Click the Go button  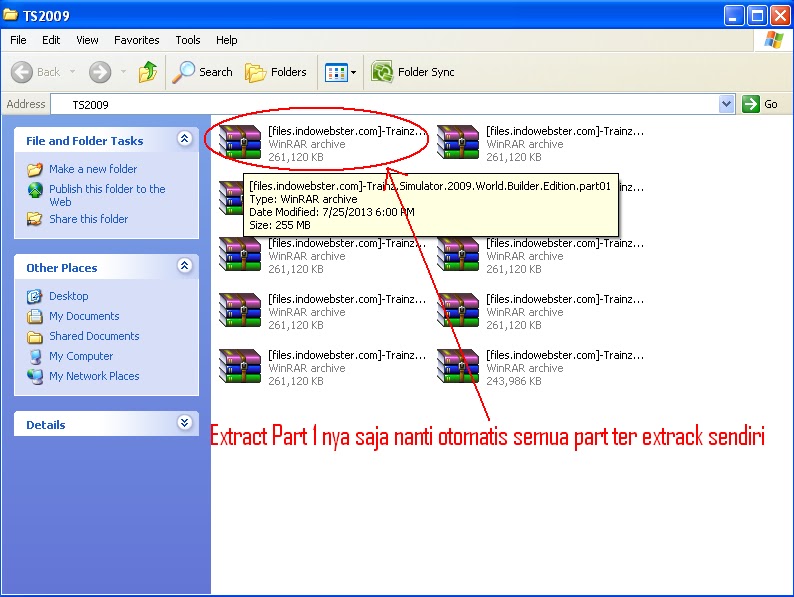point(761,104)
